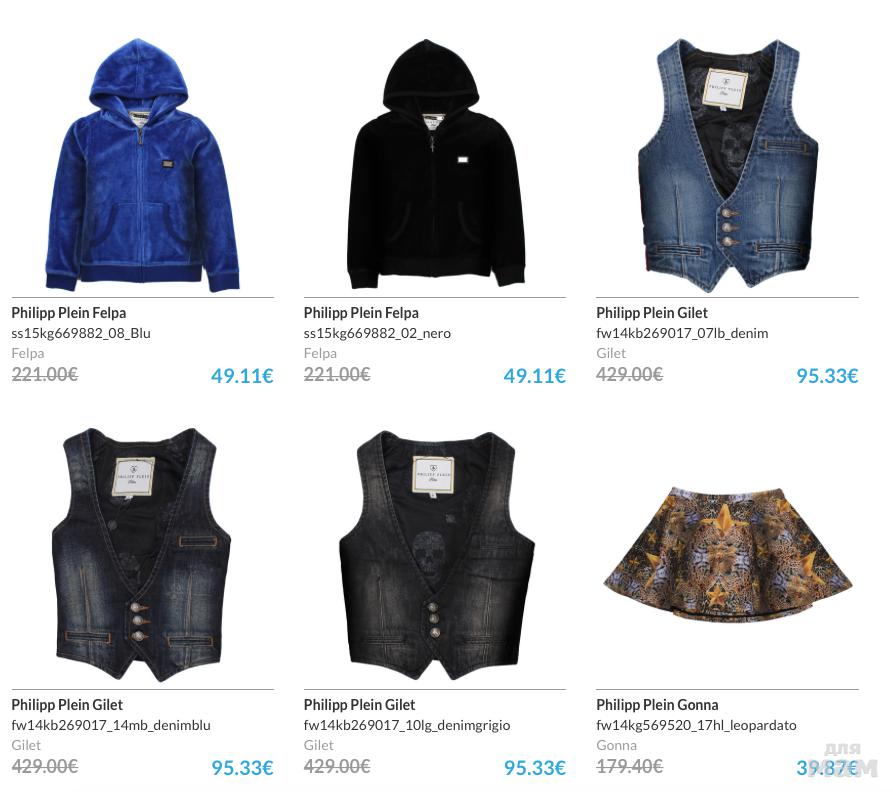Select product code fw14kb269017_14mb_denimblu
The image size is (893, 792).
[111, 725]
